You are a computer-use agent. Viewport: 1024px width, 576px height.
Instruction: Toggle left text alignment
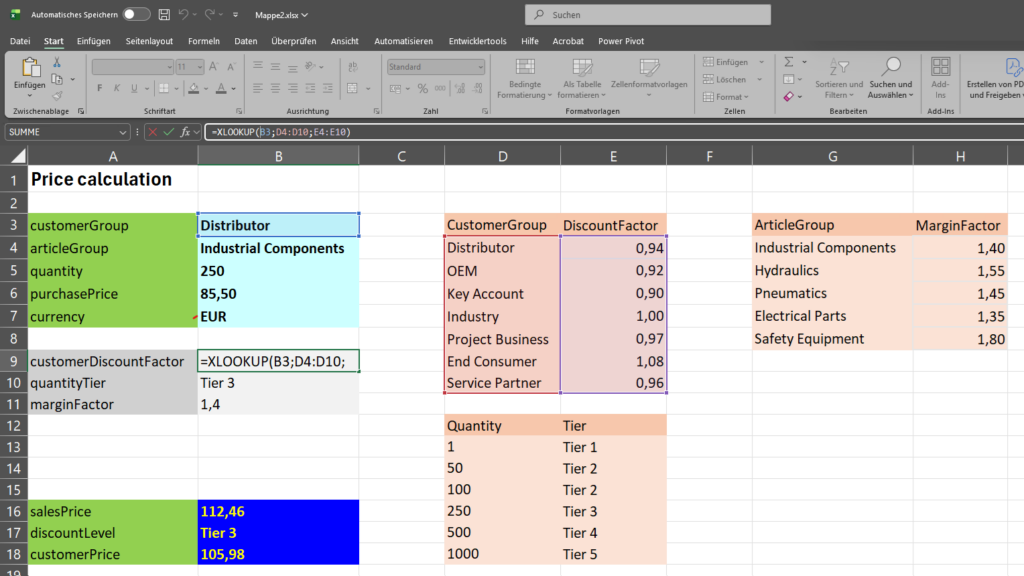[258, 88]
